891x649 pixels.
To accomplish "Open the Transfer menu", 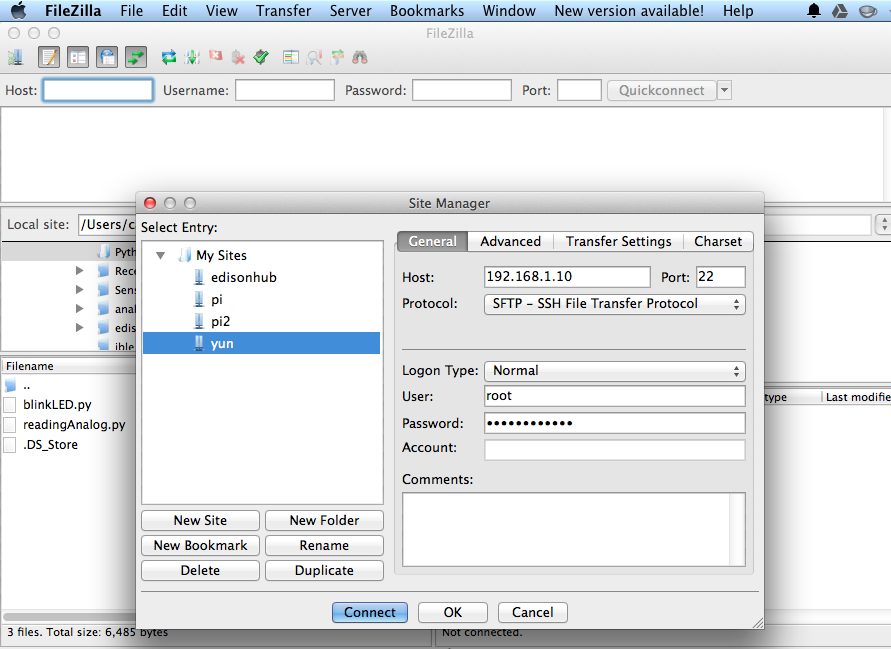I will pos(283,11).
